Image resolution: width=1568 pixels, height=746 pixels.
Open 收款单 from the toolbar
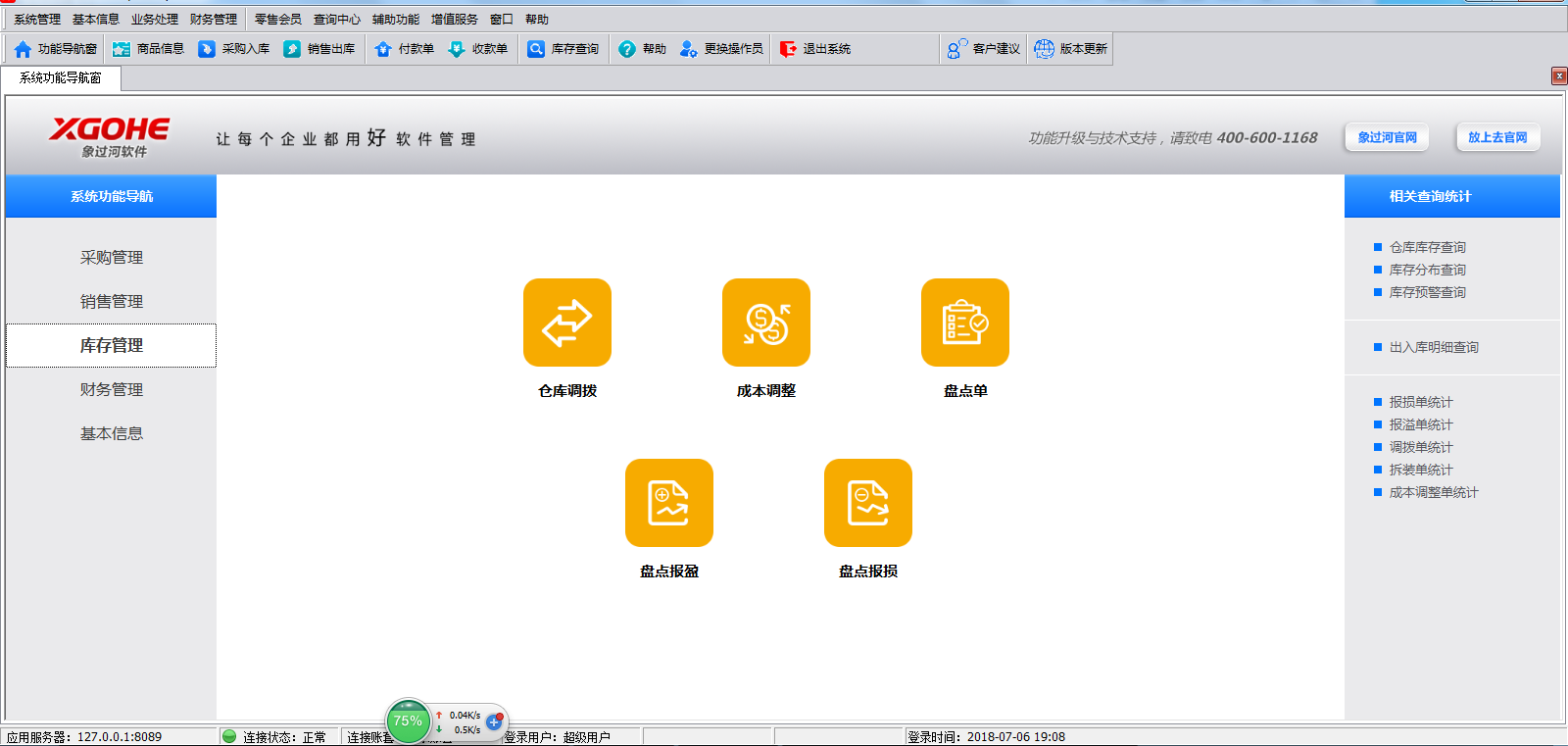pyautogui.click(x=477, y=49)
